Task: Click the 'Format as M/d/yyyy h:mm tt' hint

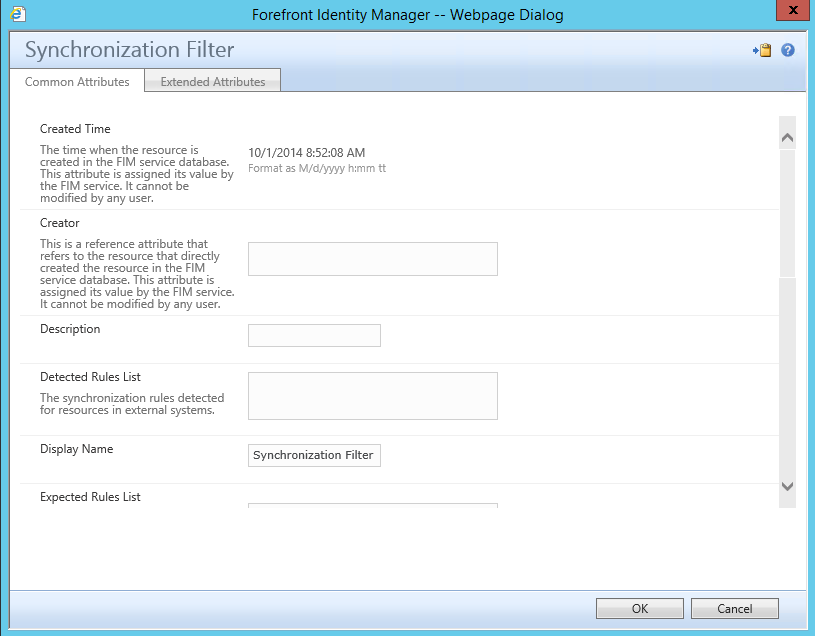Action: [317, 168]
